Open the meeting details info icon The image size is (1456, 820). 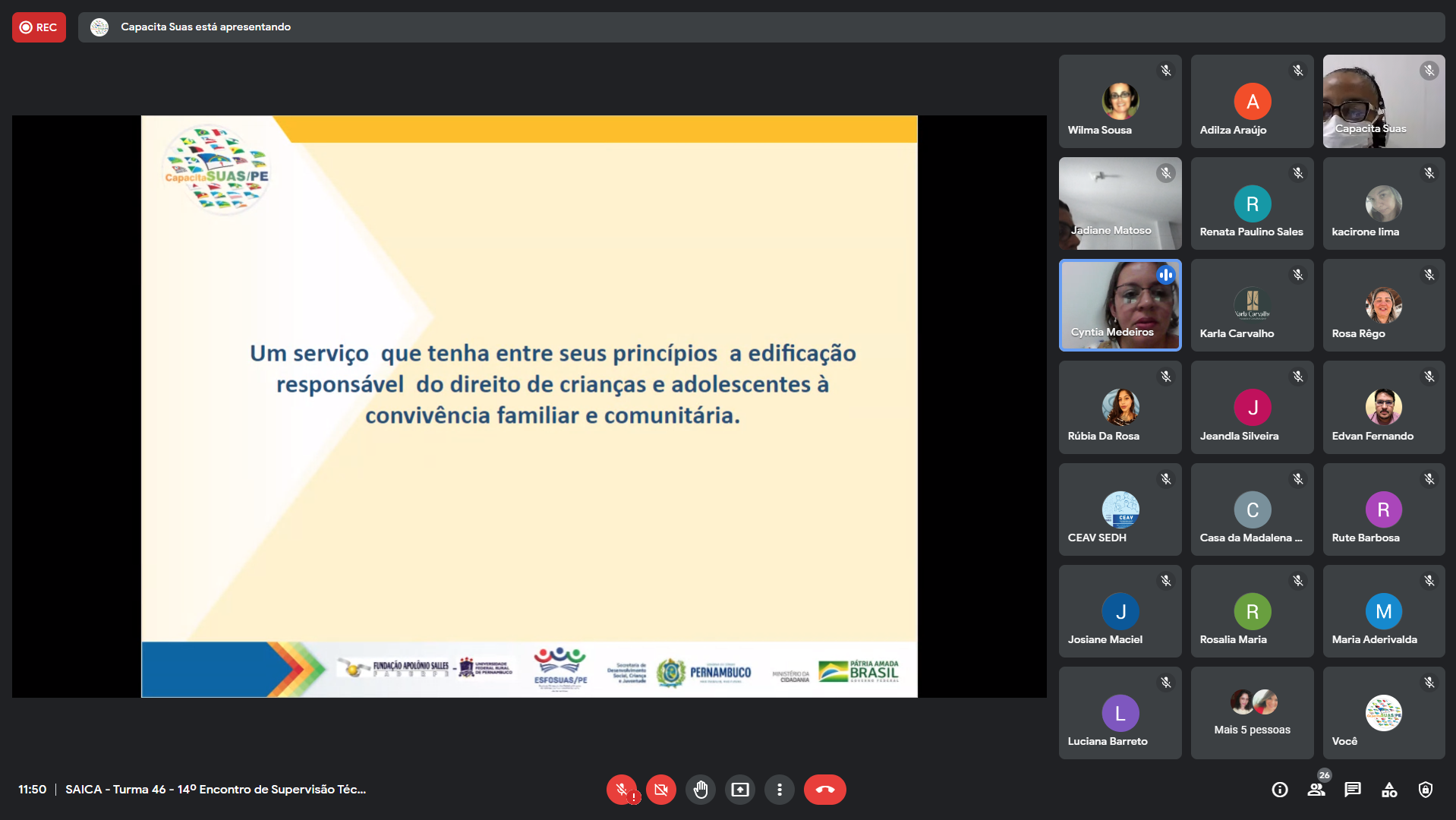1280,790
